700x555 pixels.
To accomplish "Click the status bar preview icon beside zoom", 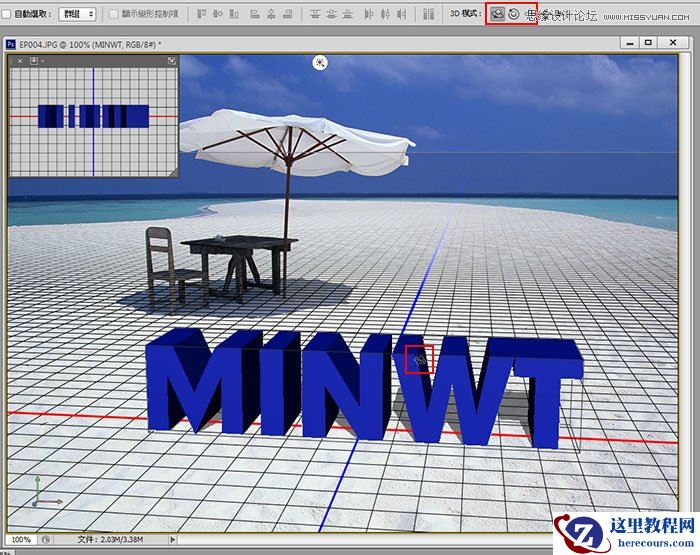I will 46,539.
